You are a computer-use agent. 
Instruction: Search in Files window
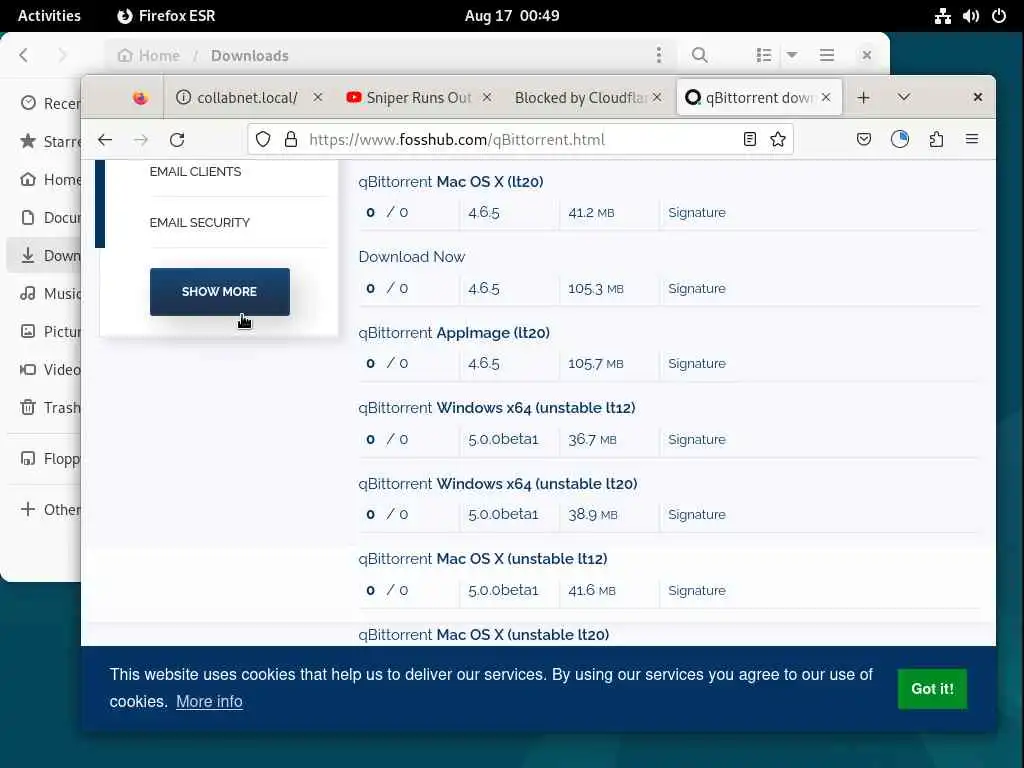point(699,56)
